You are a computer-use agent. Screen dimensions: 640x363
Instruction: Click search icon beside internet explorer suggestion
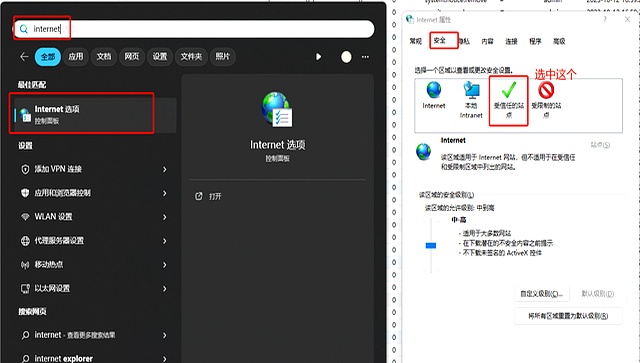pos(25,359)
